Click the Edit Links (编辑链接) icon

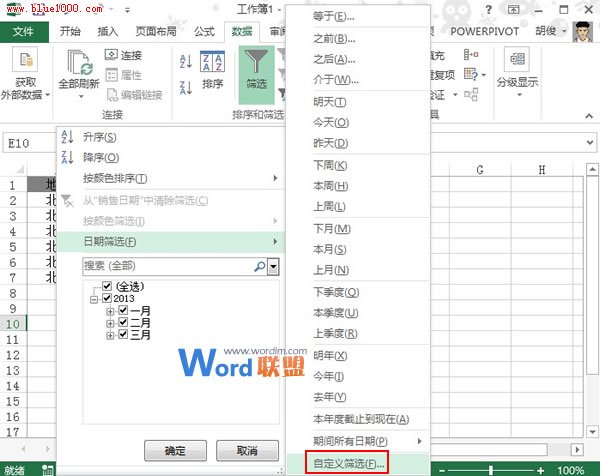click(x=112, y=95)
